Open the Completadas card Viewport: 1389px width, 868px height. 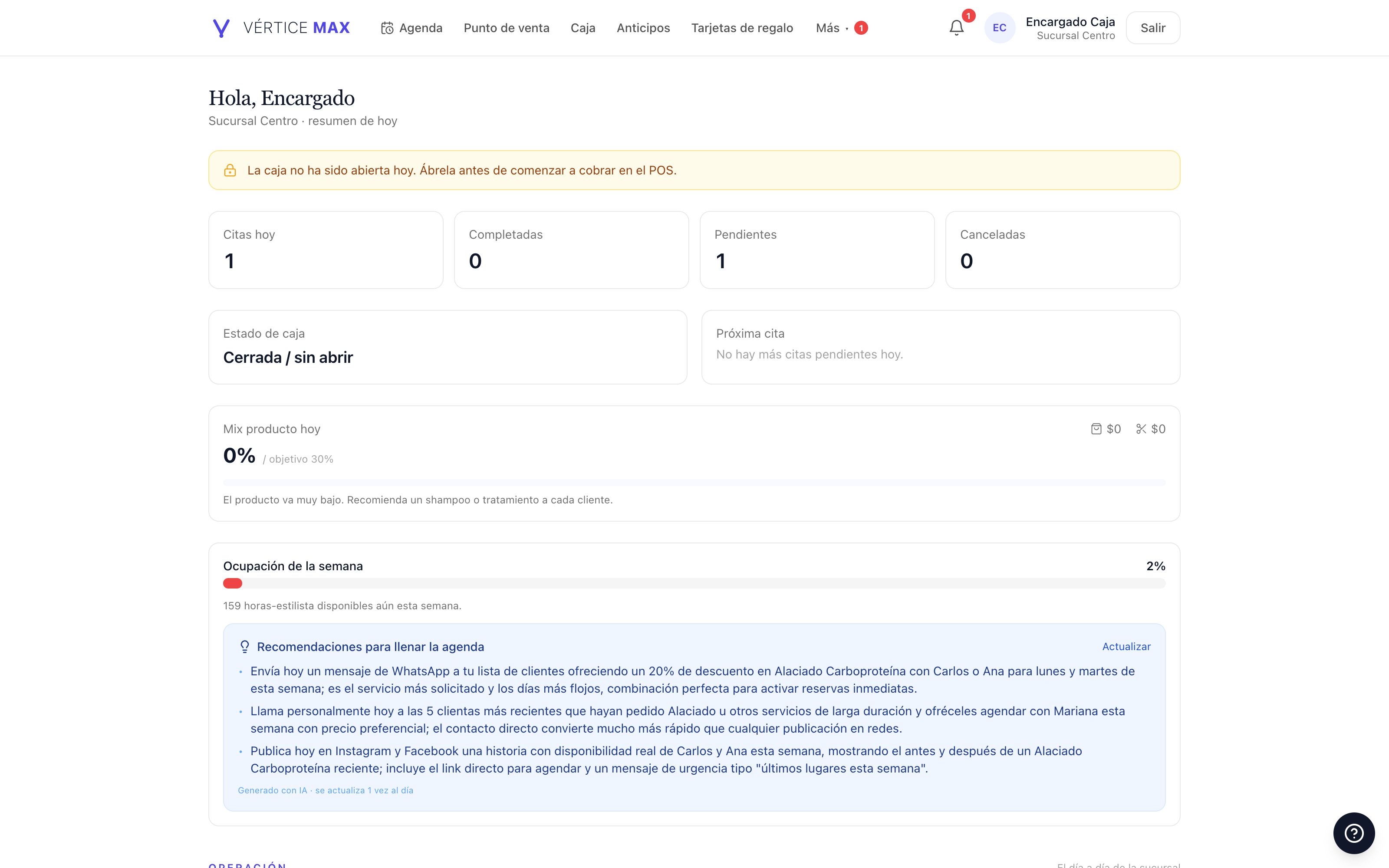pos(572,250)
